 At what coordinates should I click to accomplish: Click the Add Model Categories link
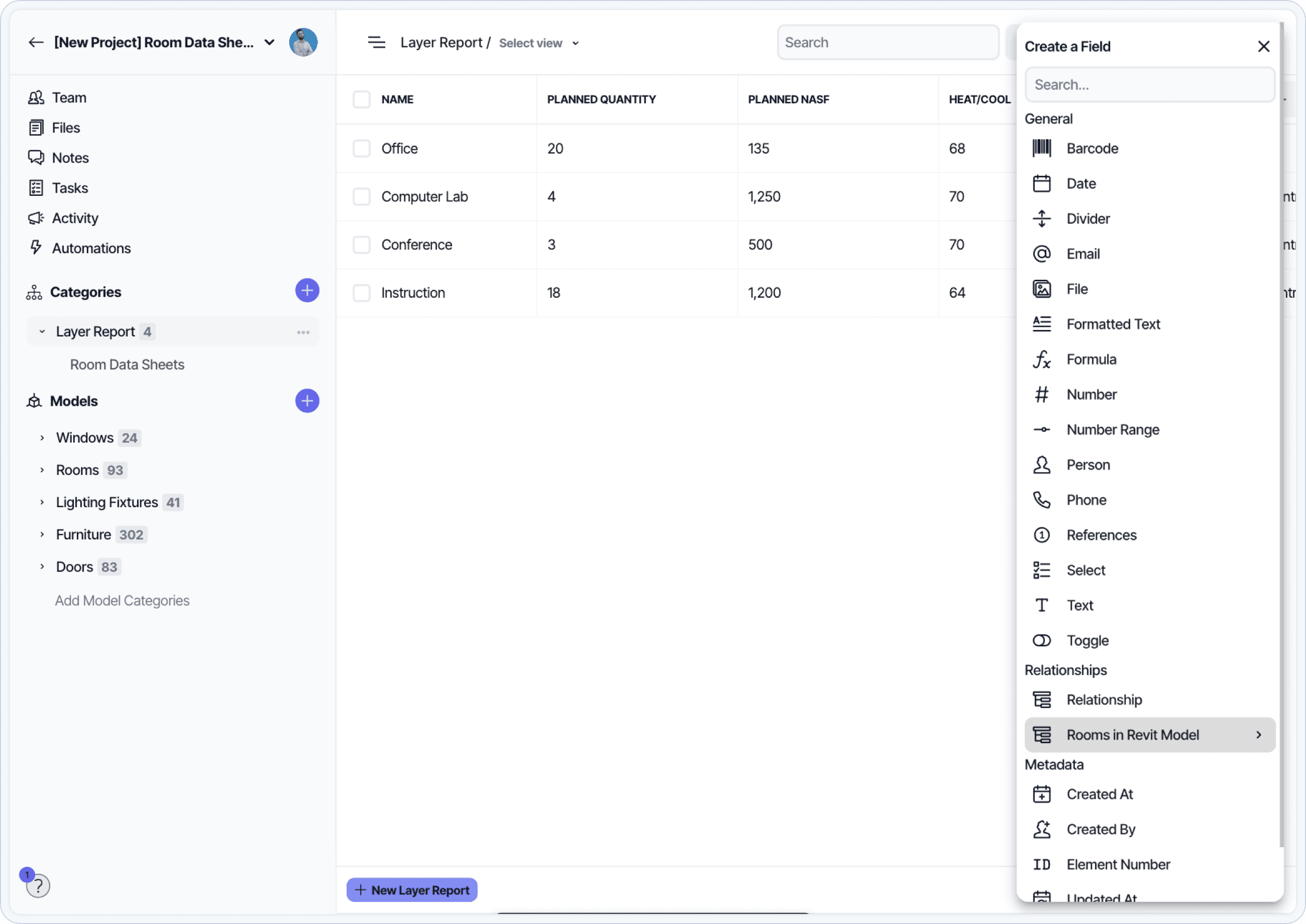pos(122,601)
